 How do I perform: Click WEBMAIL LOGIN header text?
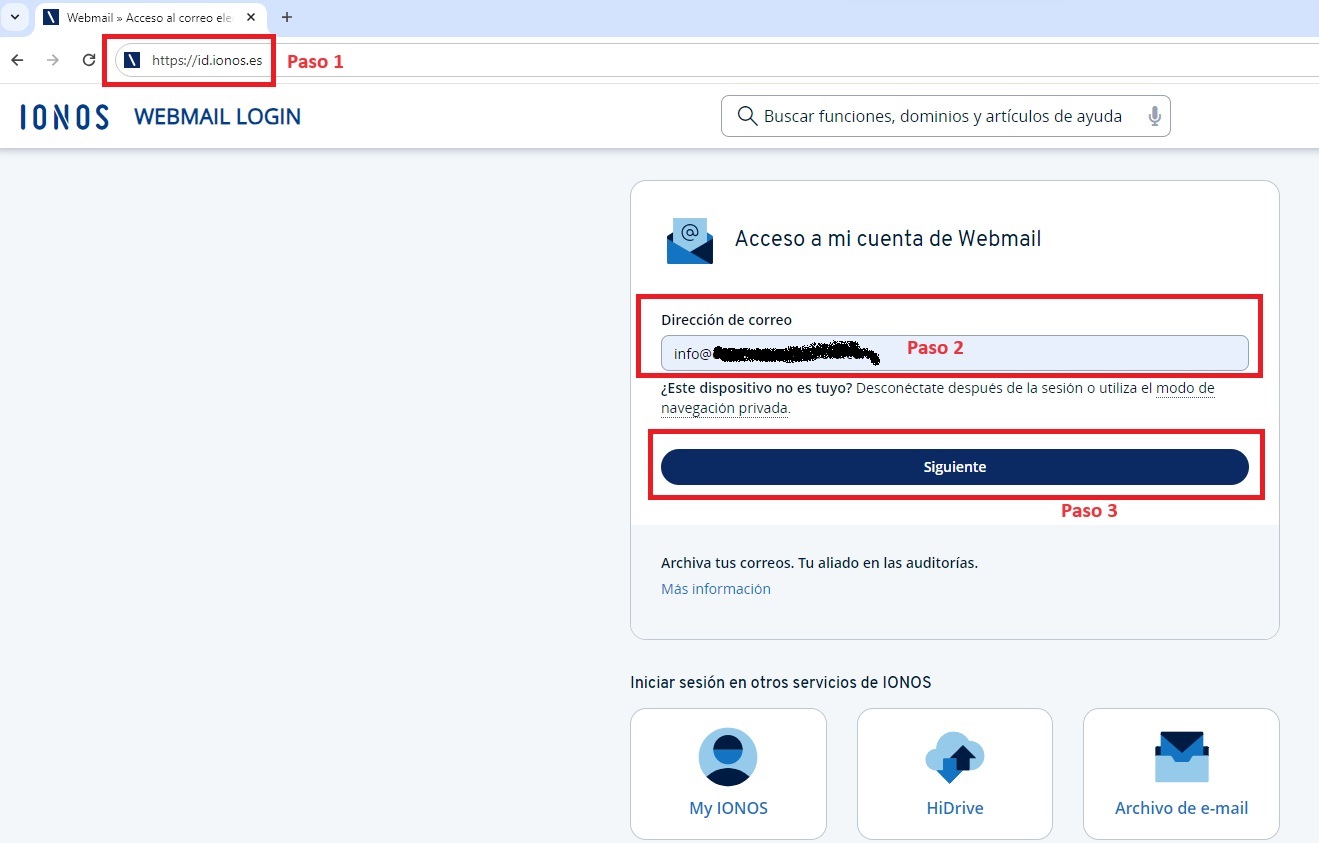coord(217,117)
